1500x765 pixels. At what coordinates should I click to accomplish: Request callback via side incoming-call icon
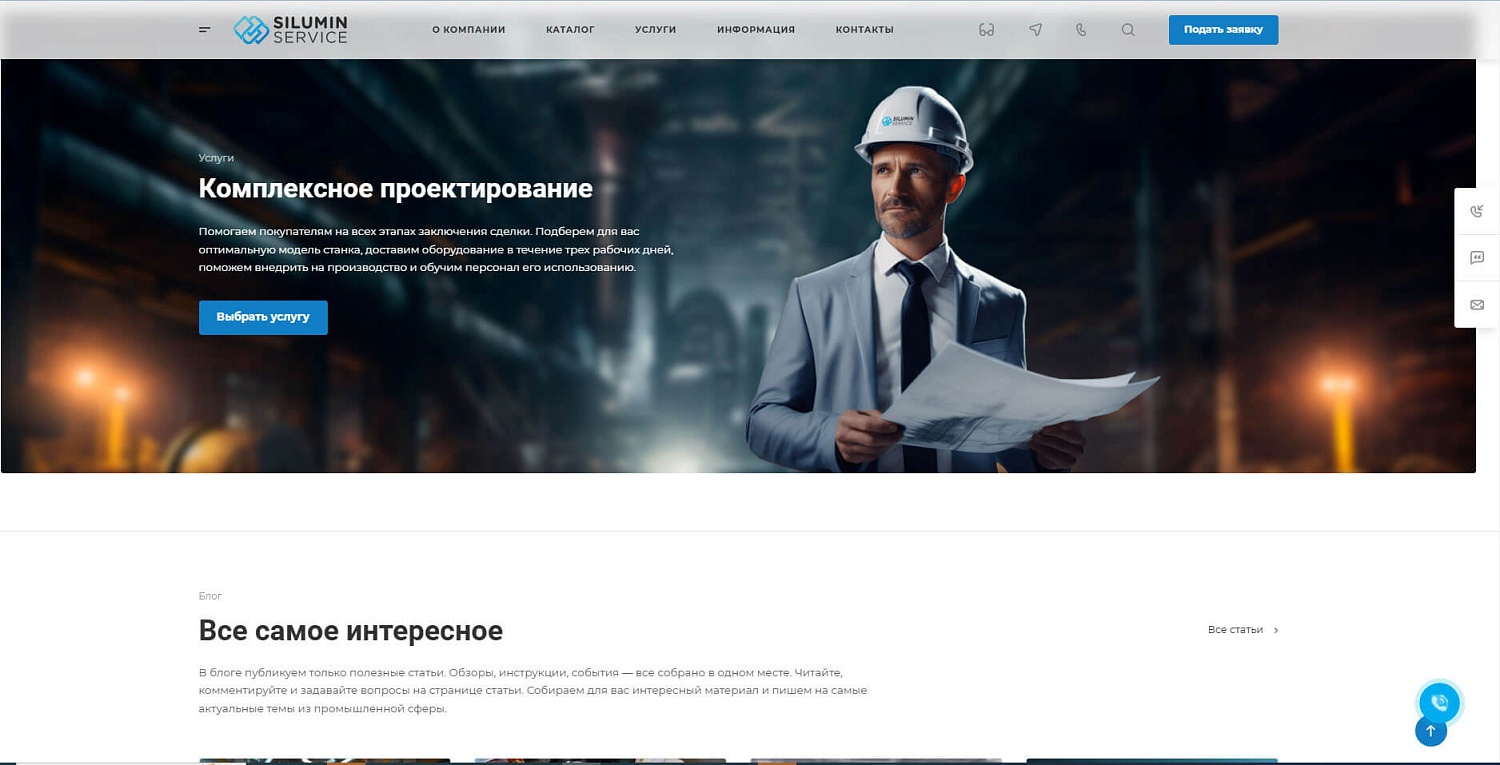[1477, 211]
